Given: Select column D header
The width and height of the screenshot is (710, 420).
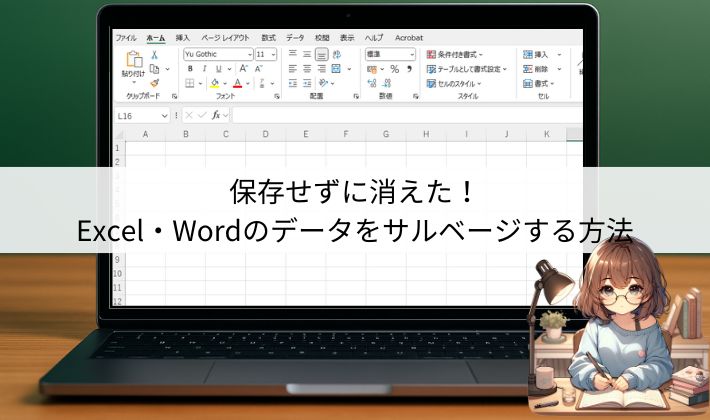Looking at the screenshot, I should click(x=265, y=134).
